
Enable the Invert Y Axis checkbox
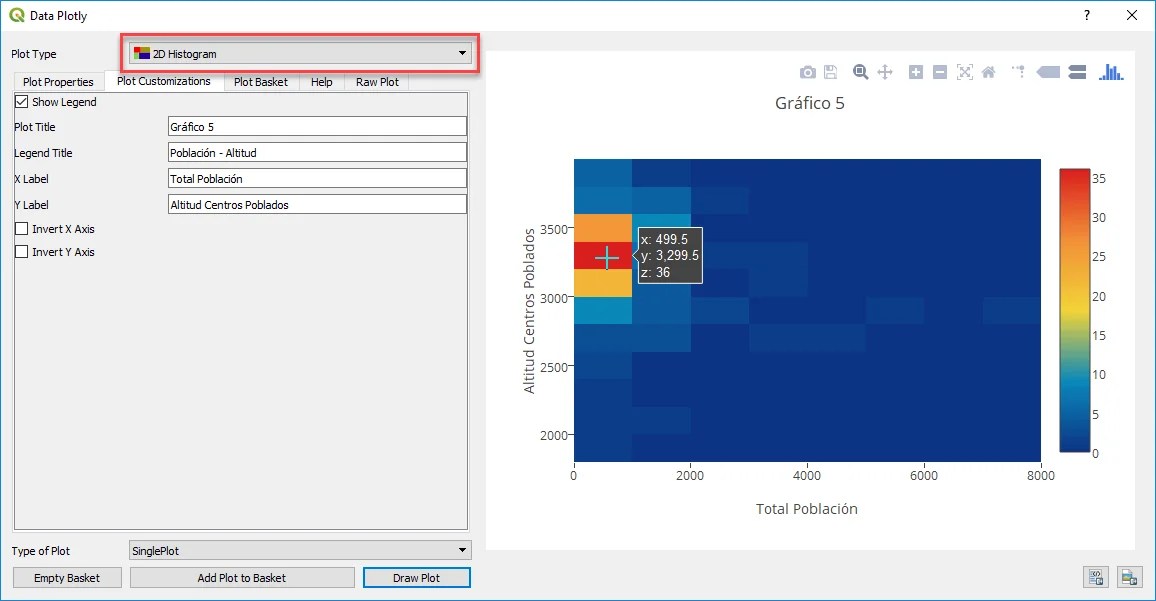click(x=22, y=251)
